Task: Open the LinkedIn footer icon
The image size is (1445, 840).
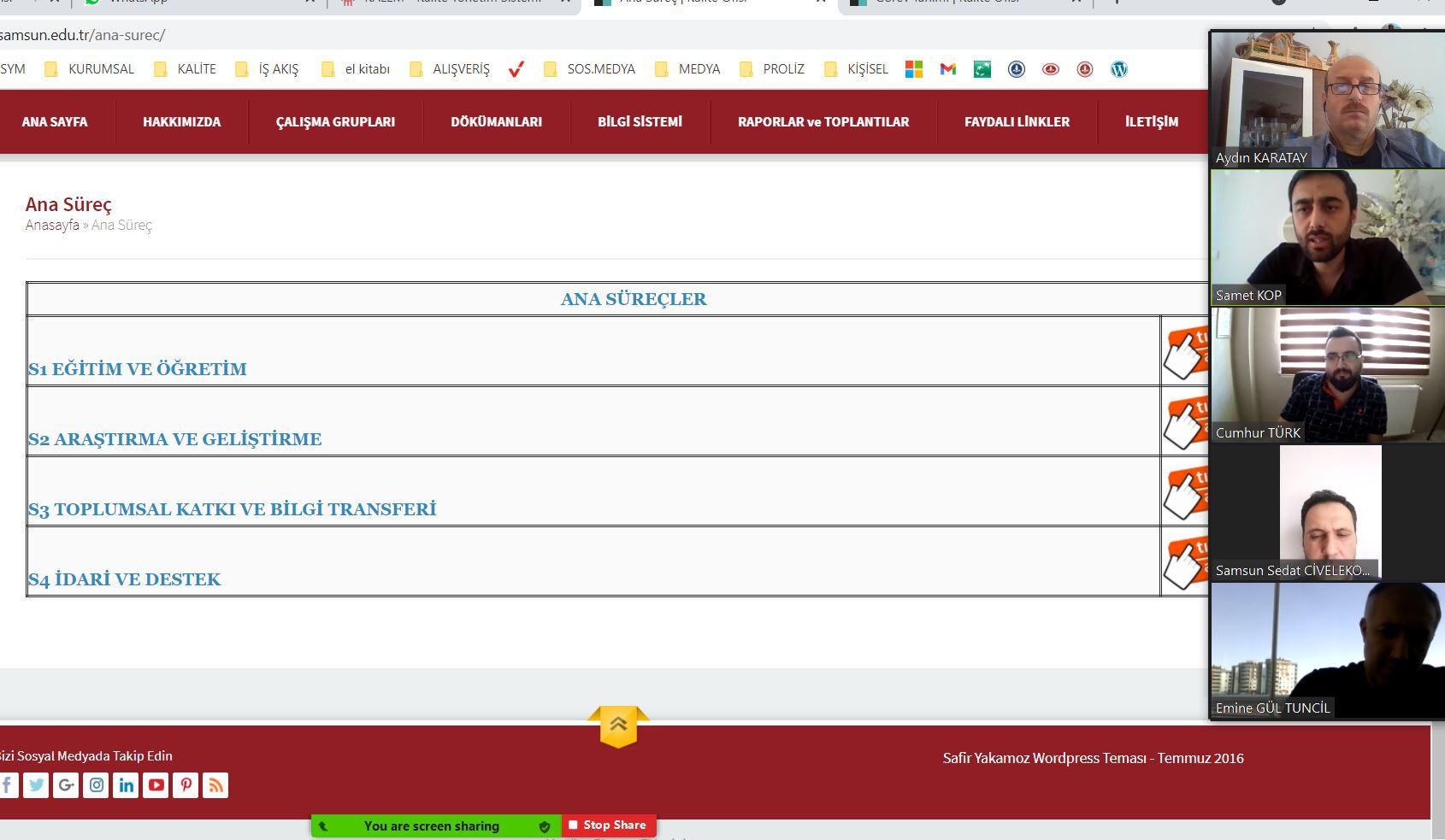Action: (x=126, y=785)
